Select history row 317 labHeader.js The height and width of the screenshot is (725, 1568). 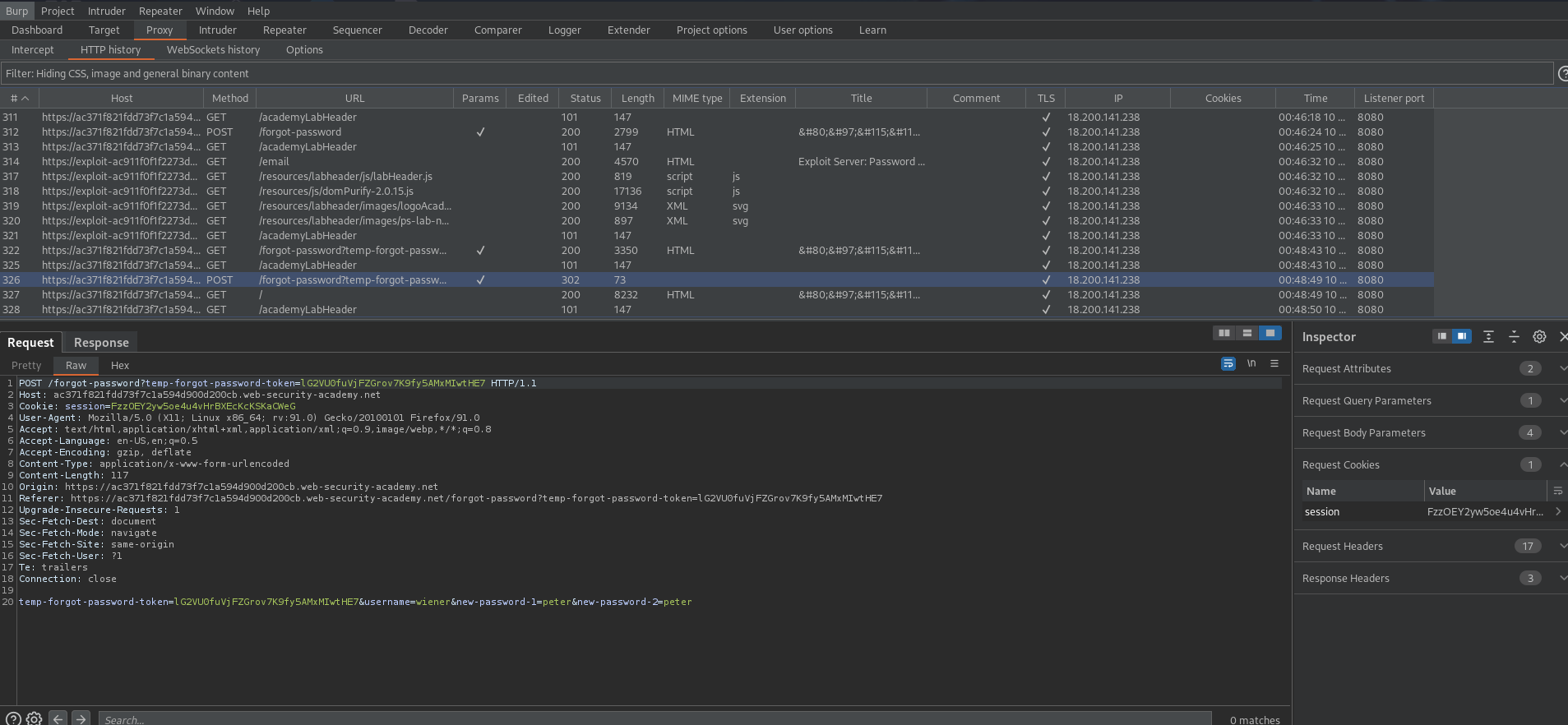717,177
